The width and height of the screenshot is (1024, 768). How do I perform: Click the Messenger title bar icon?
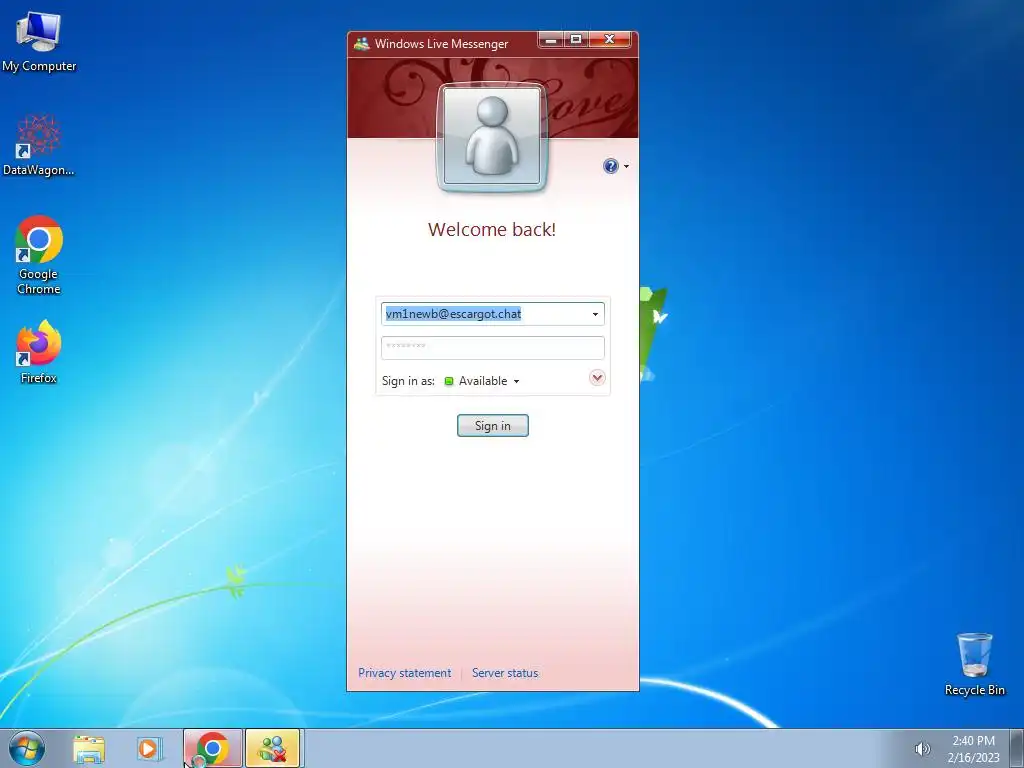[361, 44]
